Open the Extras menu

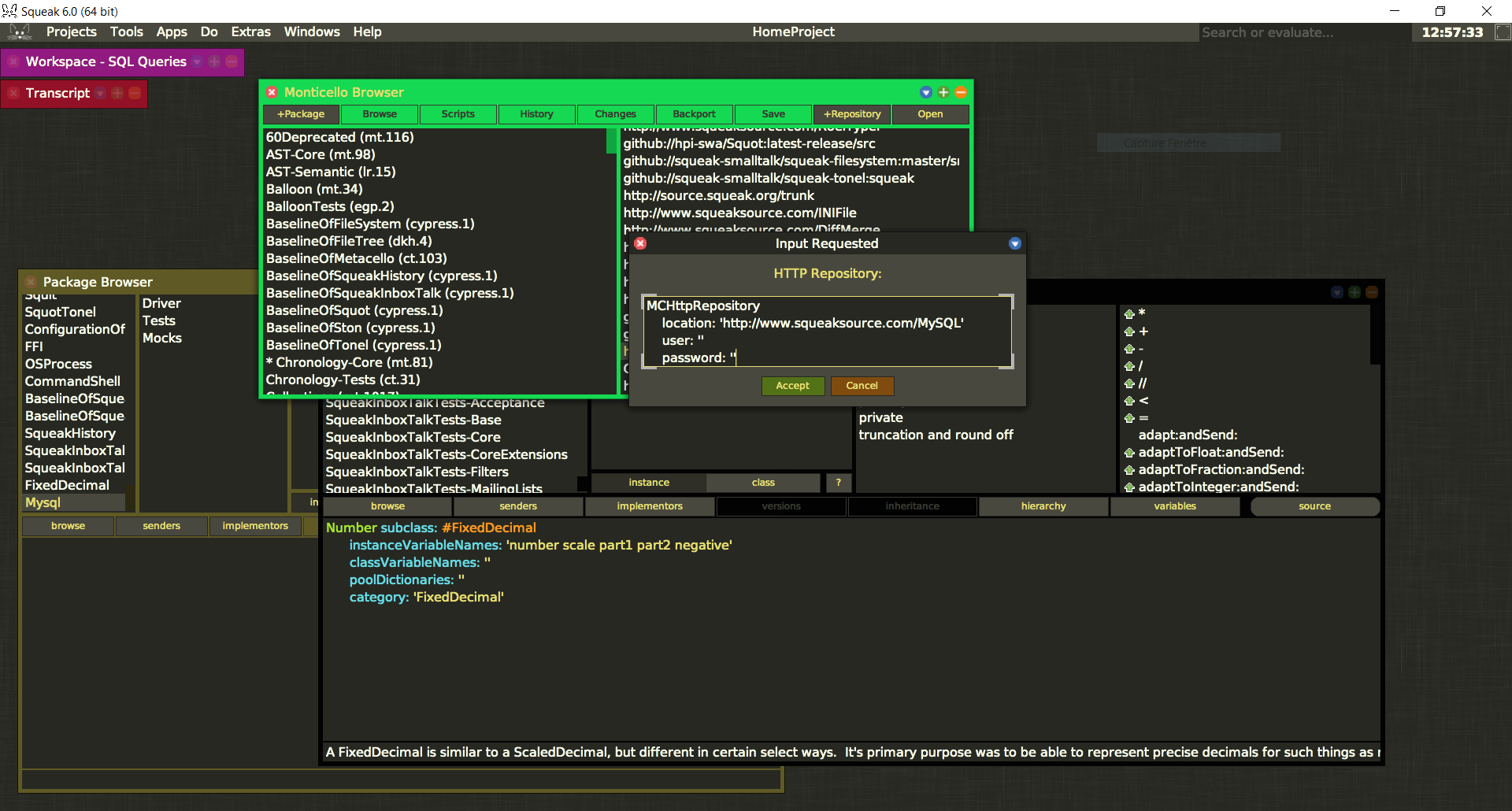[x=250, y=31]
